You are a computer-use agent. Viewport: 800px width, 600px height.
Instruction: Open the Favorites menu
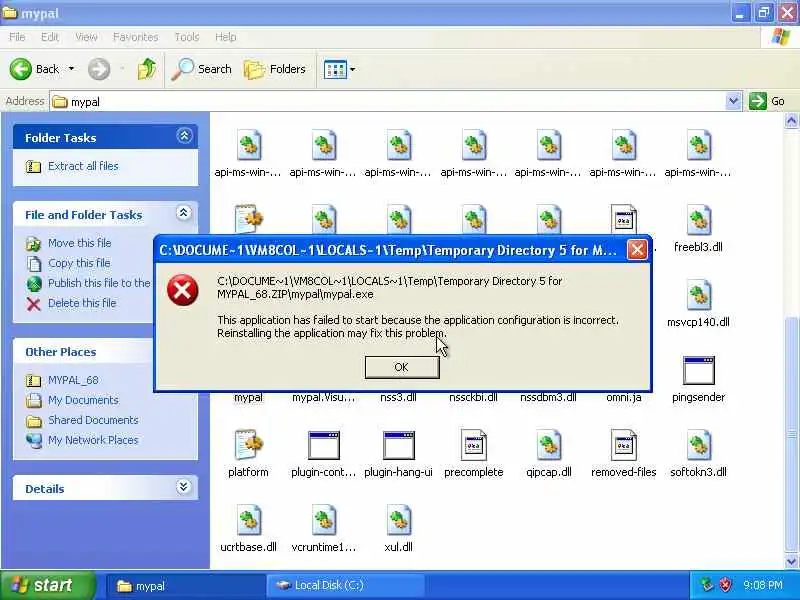pos(135,37)
